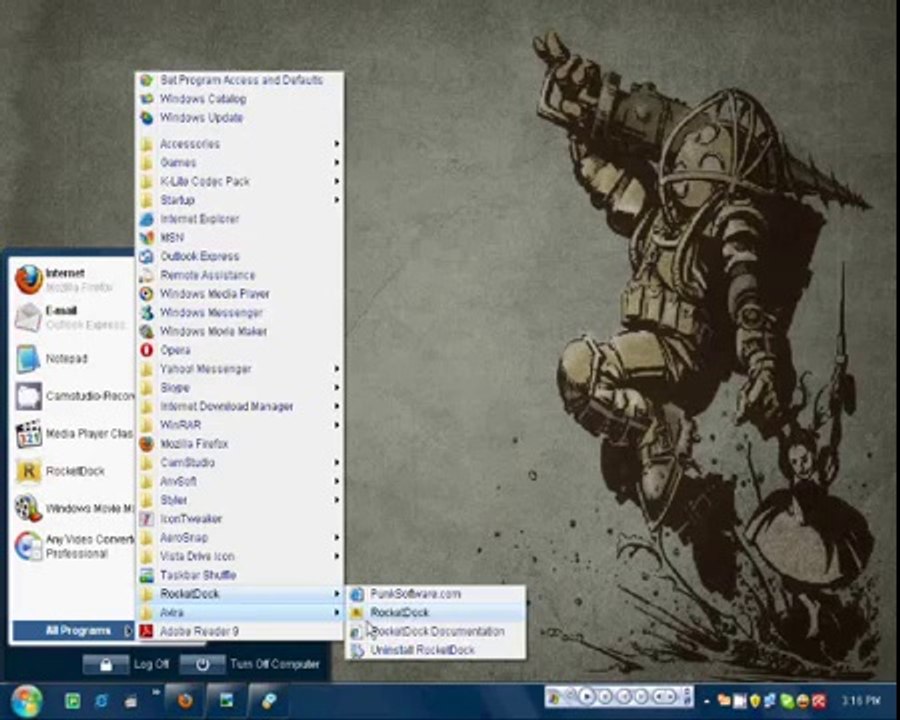The width and height of the screenshot is (900, 720).
Task: Click the red Opera icon
Action: (147, 350)
